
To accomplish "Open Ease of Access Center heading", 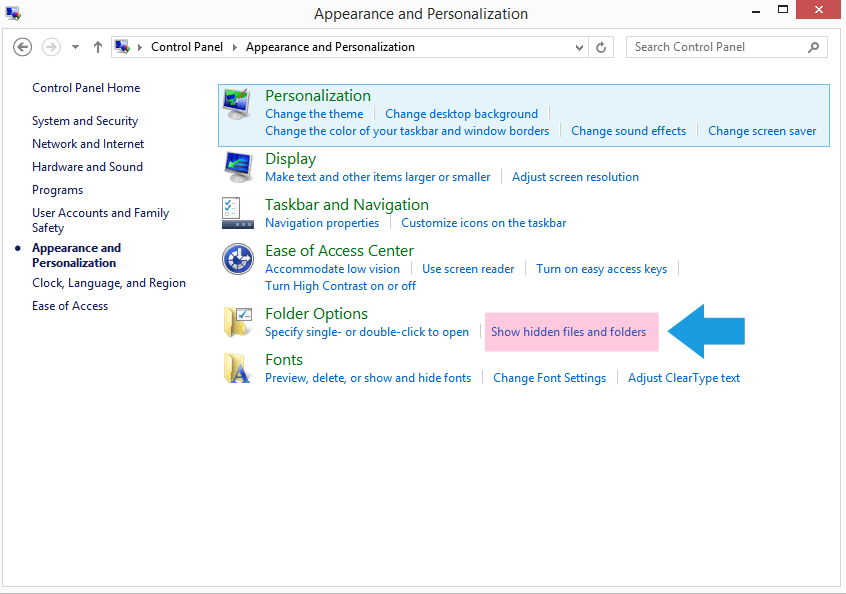I will click(339, 251).
